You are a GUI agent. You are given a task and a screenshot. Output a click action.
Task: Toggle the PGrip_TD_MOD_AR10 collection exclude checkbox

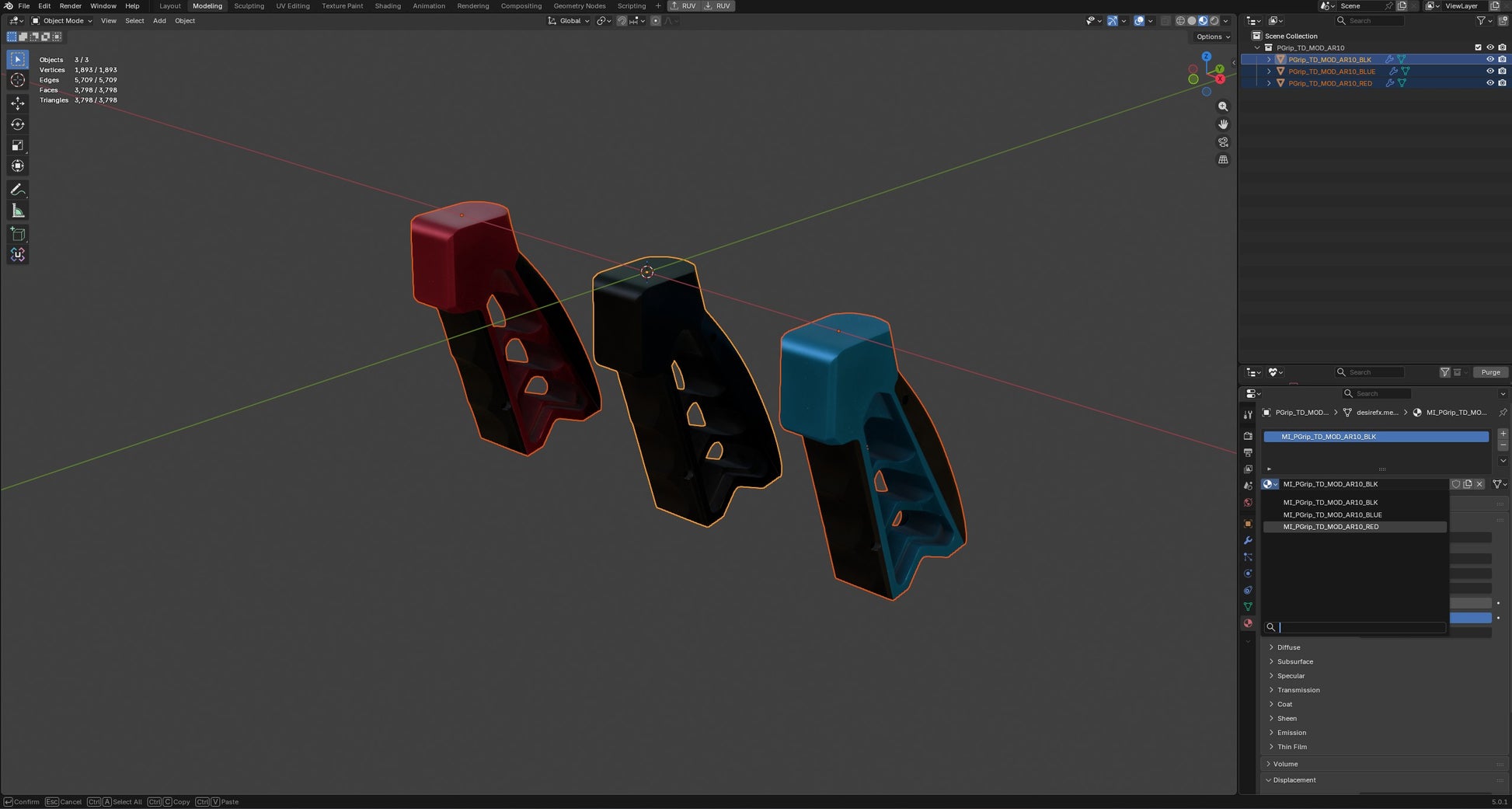(x=1478, y=47)
